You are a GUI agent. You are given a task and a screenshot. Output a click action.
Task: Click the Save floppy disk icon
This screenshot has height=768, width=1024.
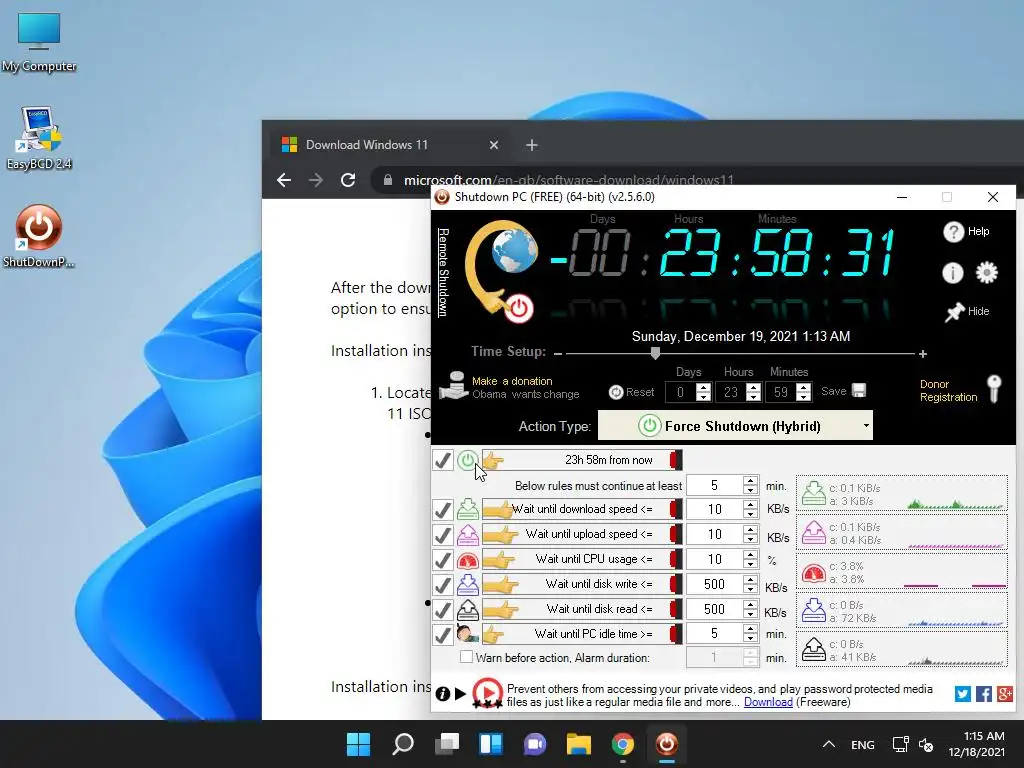coord(859,391)
